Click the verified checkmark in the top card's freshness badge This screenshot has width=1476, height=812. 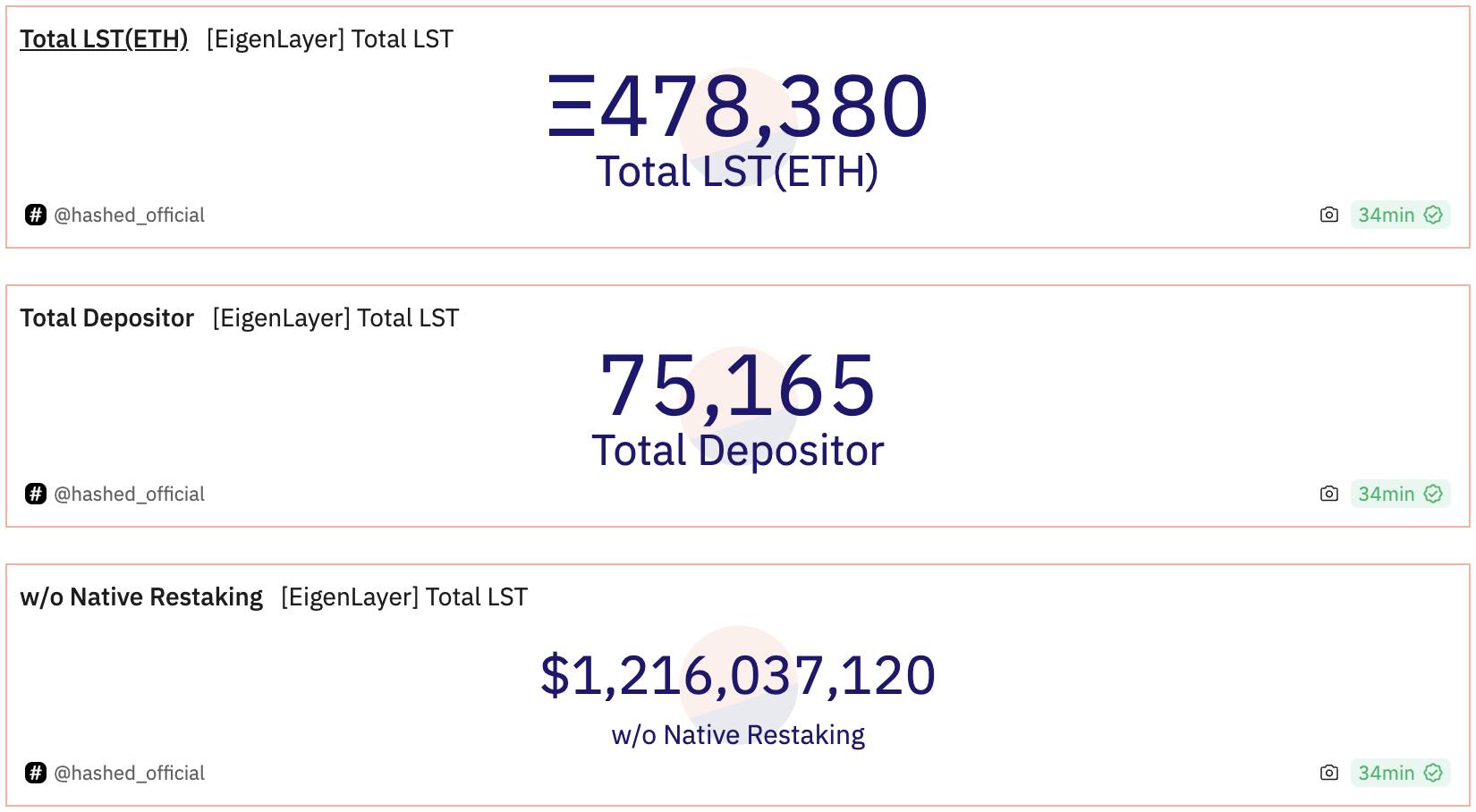point(1435,215)
